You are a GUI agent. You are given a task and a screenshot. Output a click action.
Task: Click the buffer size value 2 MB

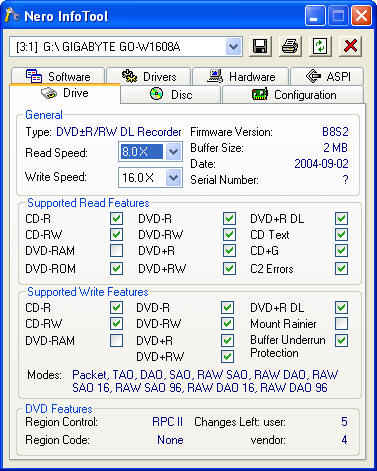click(336, 148)
